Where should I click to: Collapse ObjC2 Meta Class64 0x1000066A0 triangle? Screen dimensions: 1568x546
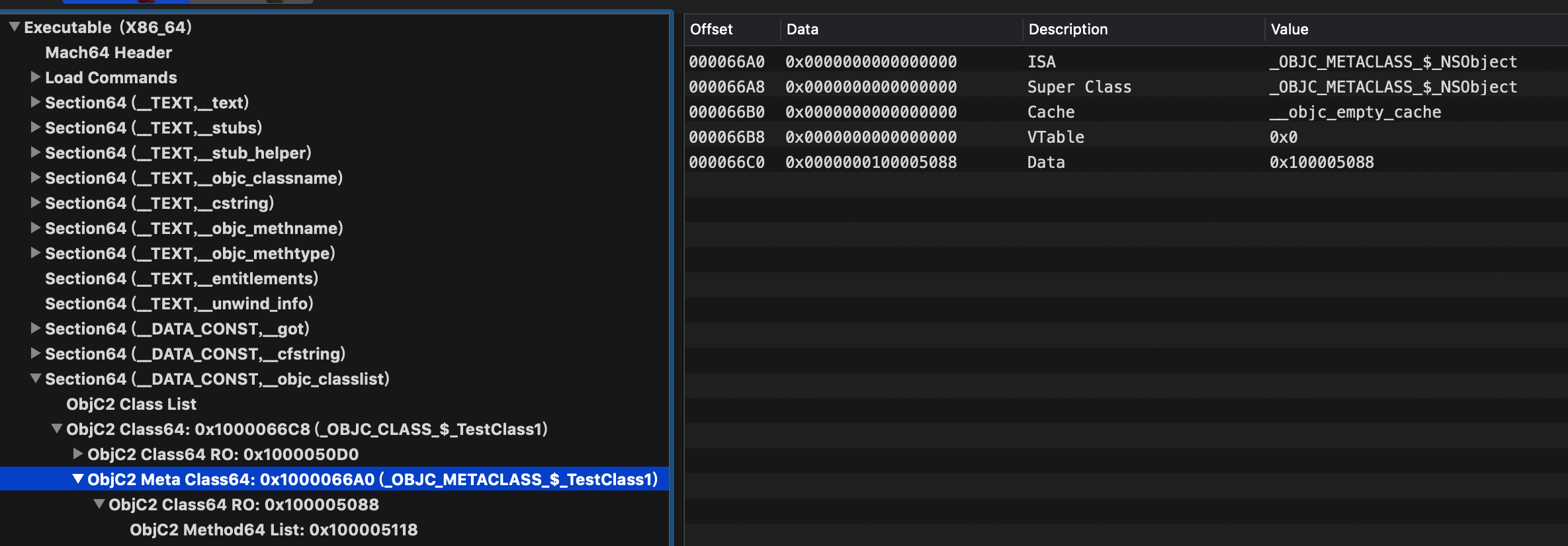click(78, 479)
